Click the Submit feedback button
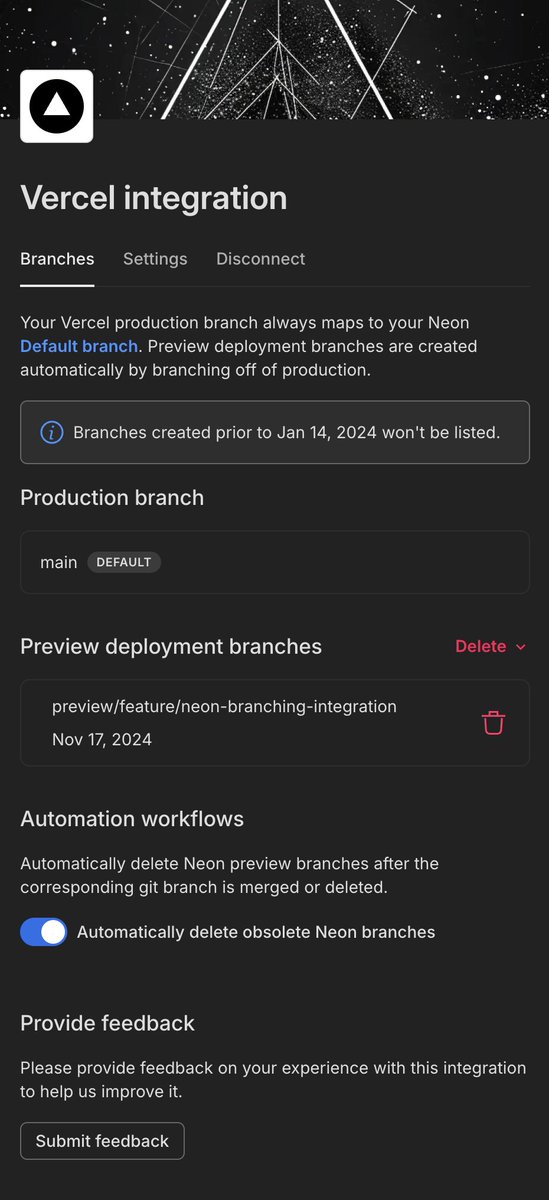The image size is (549, 1200). [102, 1141]
